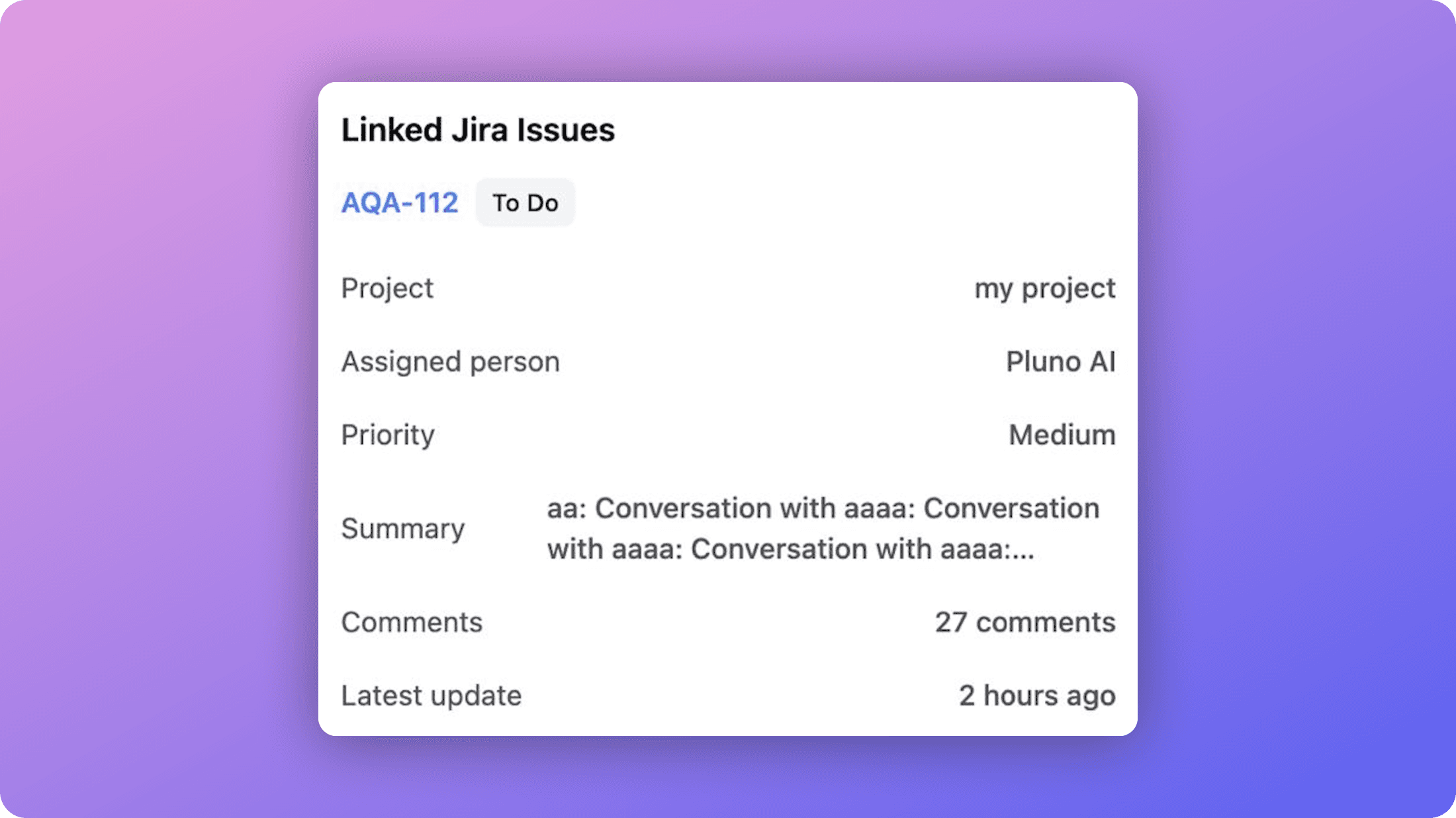Click the Assigned person label
The width and height of the screenshot is (1456, 818).
450,361
